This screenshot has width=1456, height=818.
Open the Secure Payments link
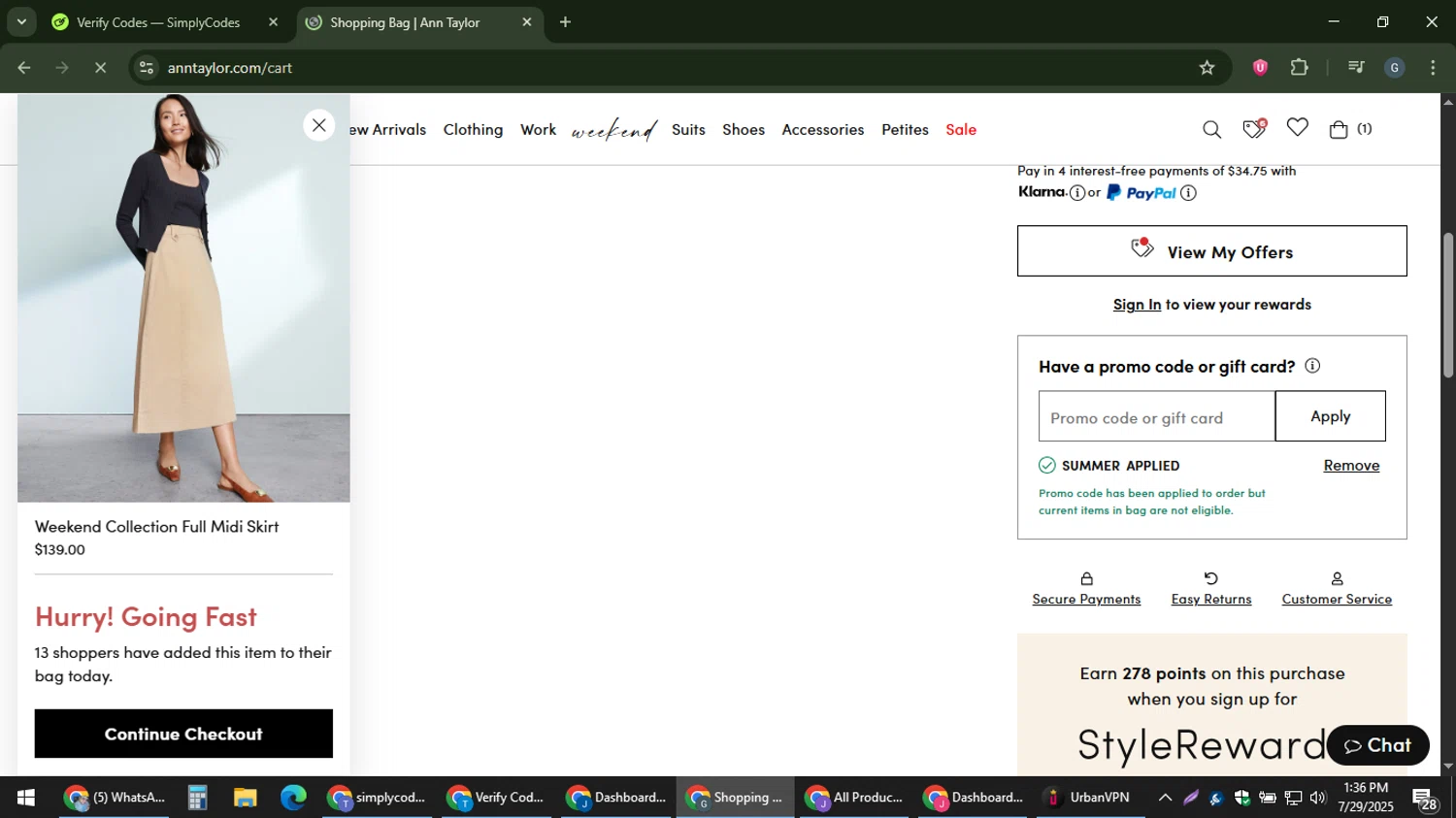[x=1086, y=600]
